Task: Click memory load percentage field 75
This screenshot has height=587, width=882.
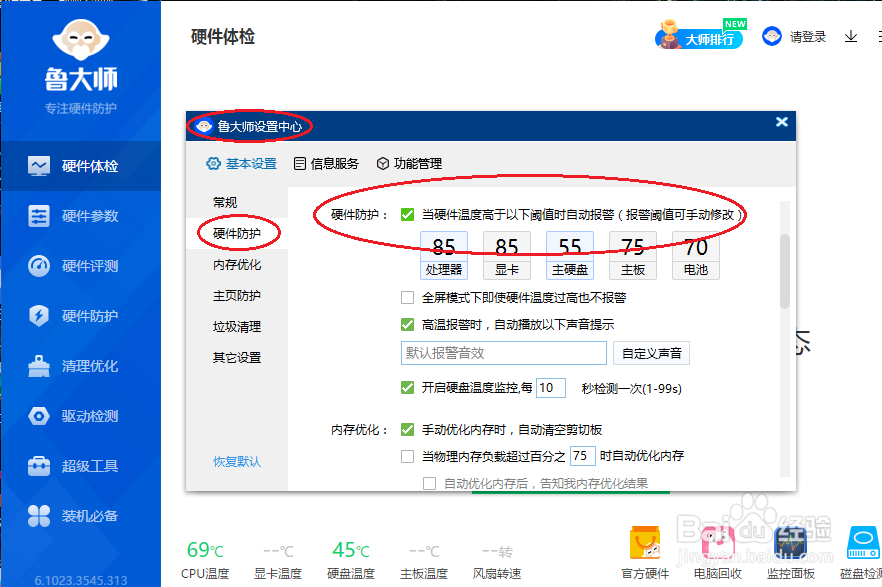Action: (x=583, y=455)
